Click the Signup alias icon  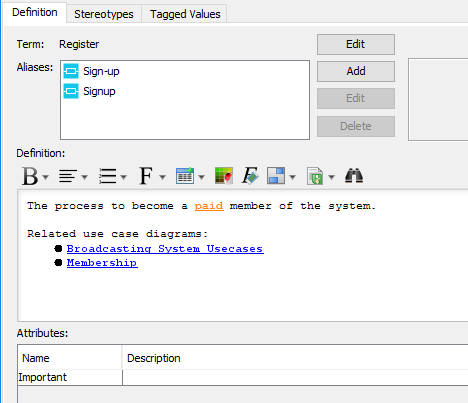tap(71, 91)
